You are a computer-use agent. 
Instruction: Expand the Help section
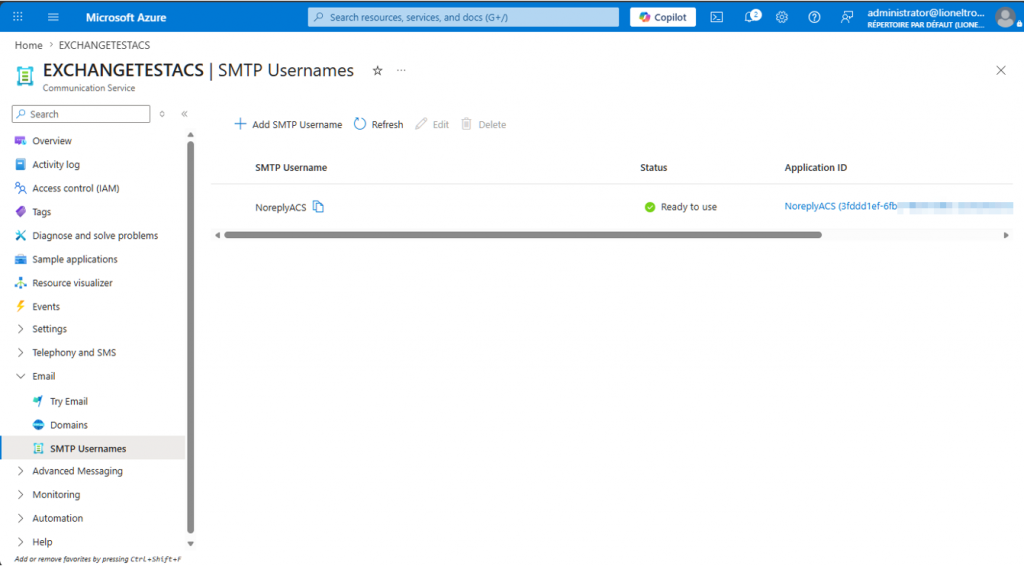click(20, 542)
